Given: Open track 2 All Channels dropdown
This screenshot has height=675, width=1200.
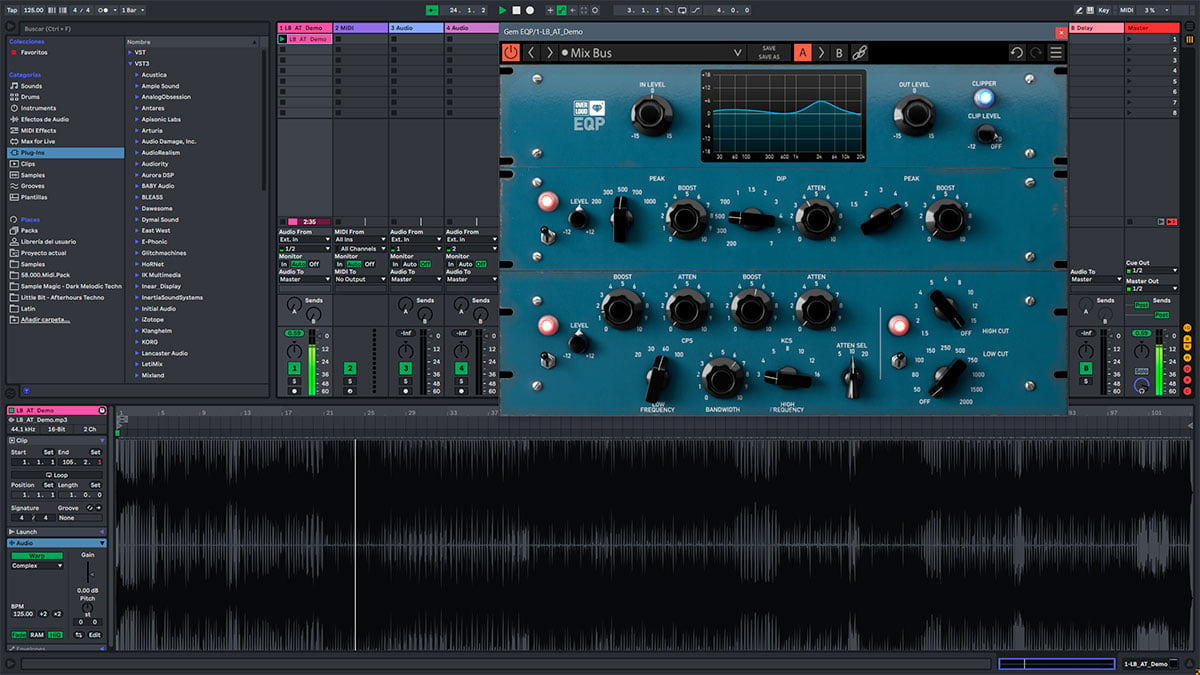Looking at the screenshot, I should pos(360,248).
